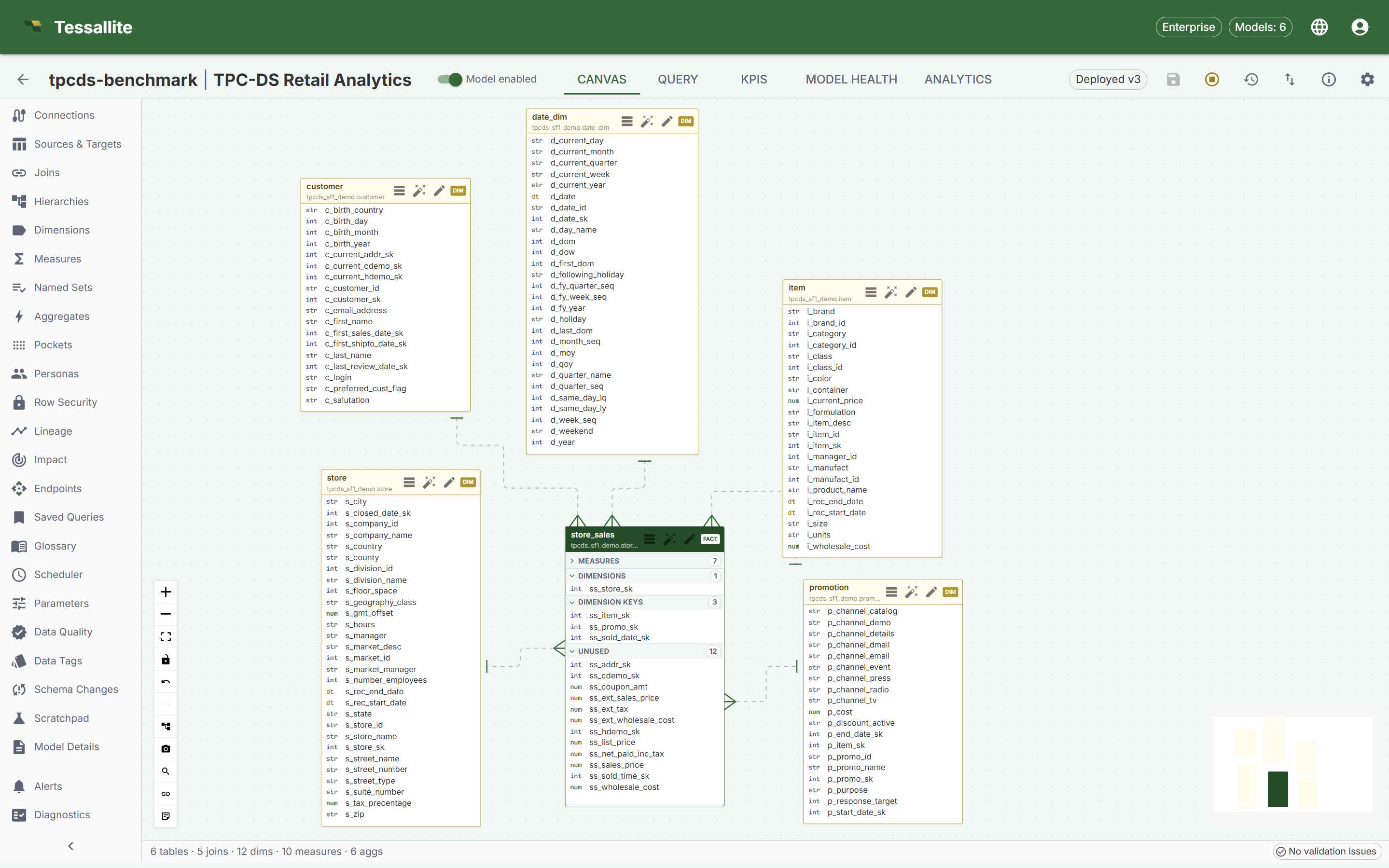Click the Enterprise badge
Viewport: 1389px width, 868px height.
click(x=1188, y=27)
